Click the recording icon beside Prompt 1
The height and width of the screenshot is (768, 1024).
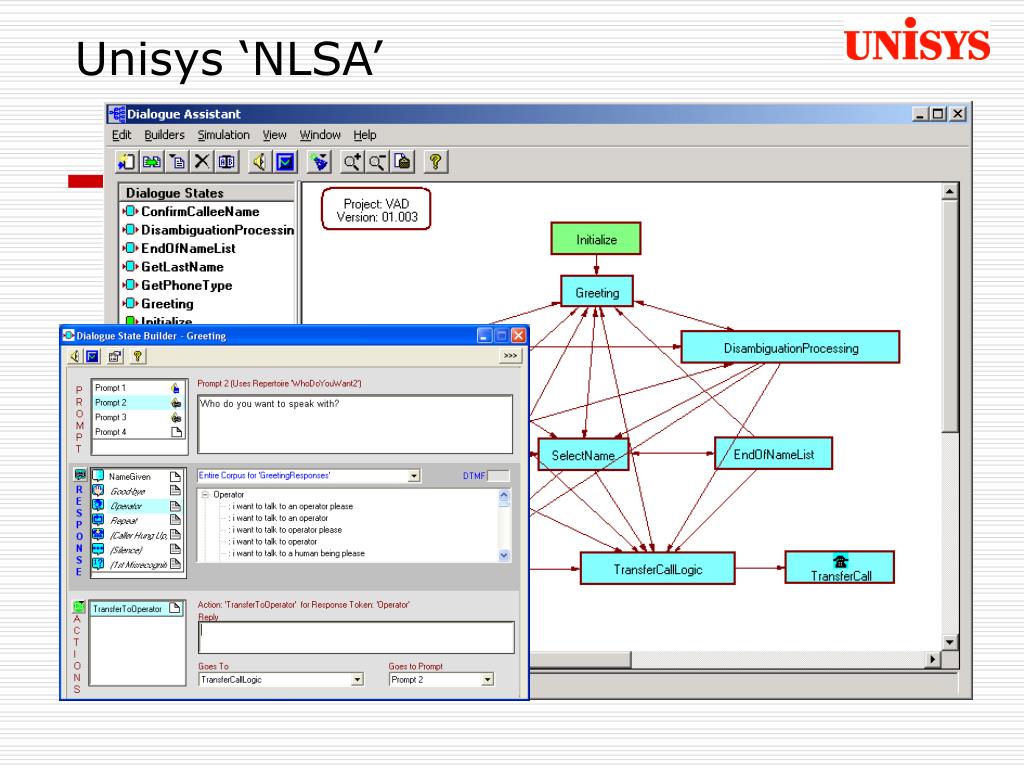point(175,388)
